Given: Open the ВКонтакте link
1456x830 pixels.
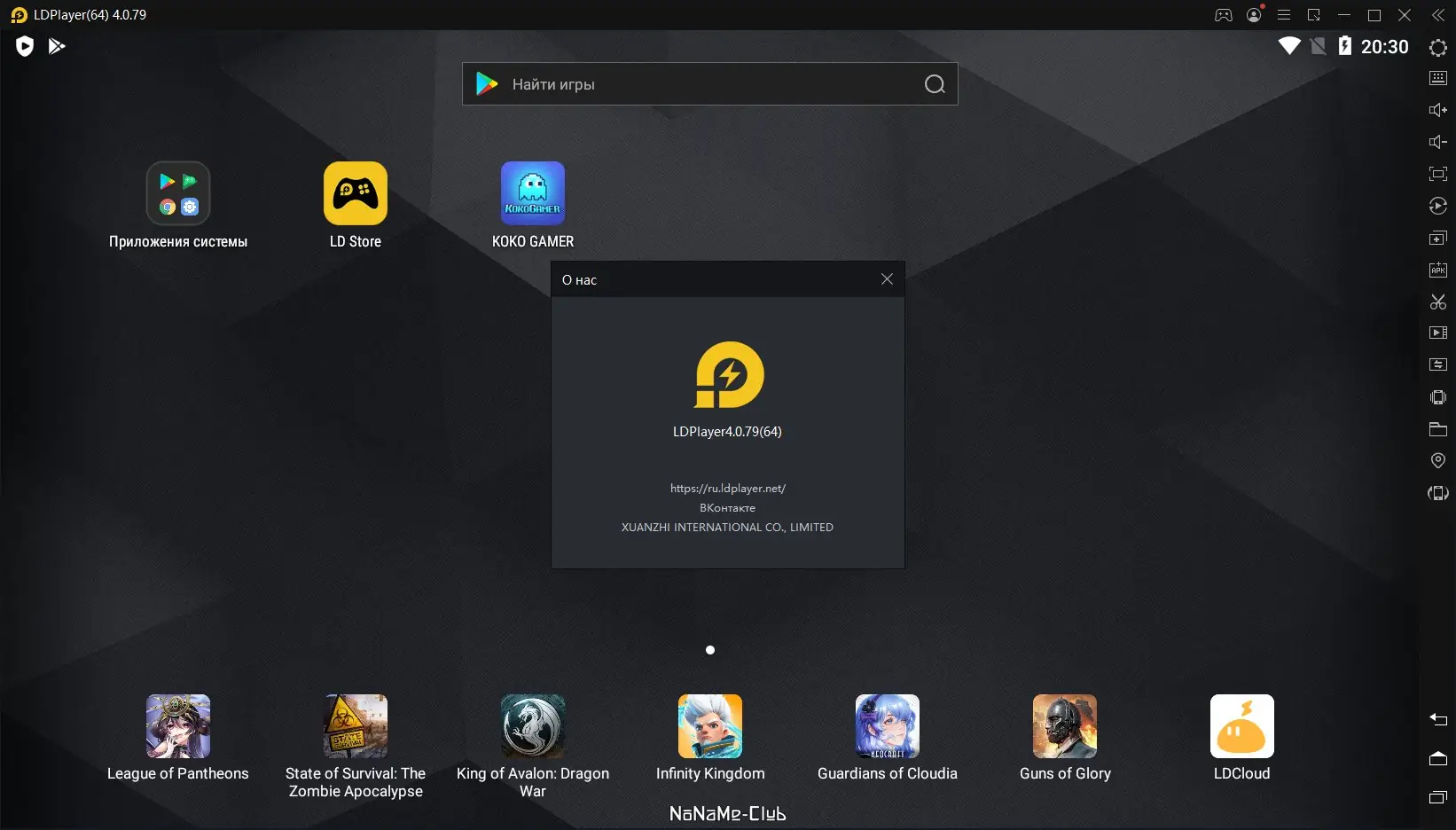Looking at the screenshot, I should (728, 508).
